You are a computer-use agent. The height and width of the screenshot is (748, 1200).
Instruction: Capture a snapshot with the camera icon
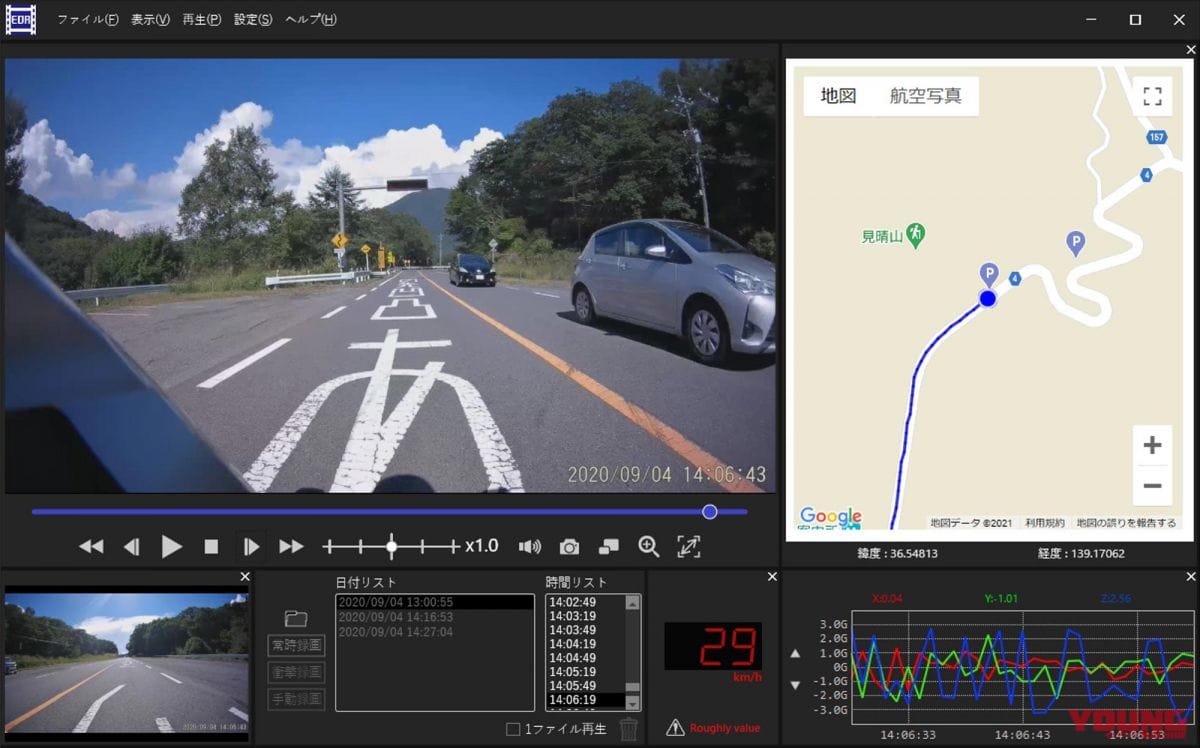[x=570, y=546]
